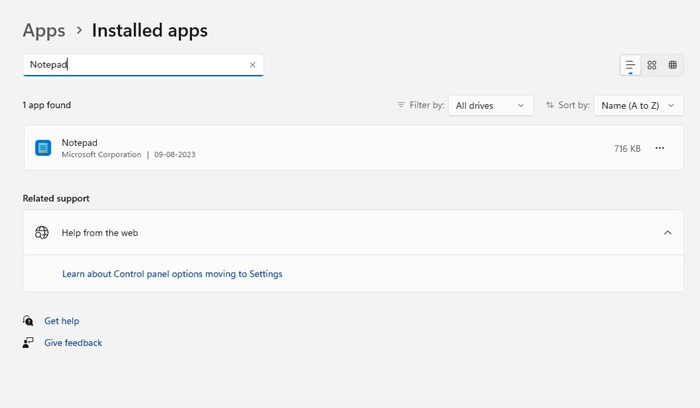700x408 pixels.
Task: Select the Notepad app name in results
Action: pos(80,143)
